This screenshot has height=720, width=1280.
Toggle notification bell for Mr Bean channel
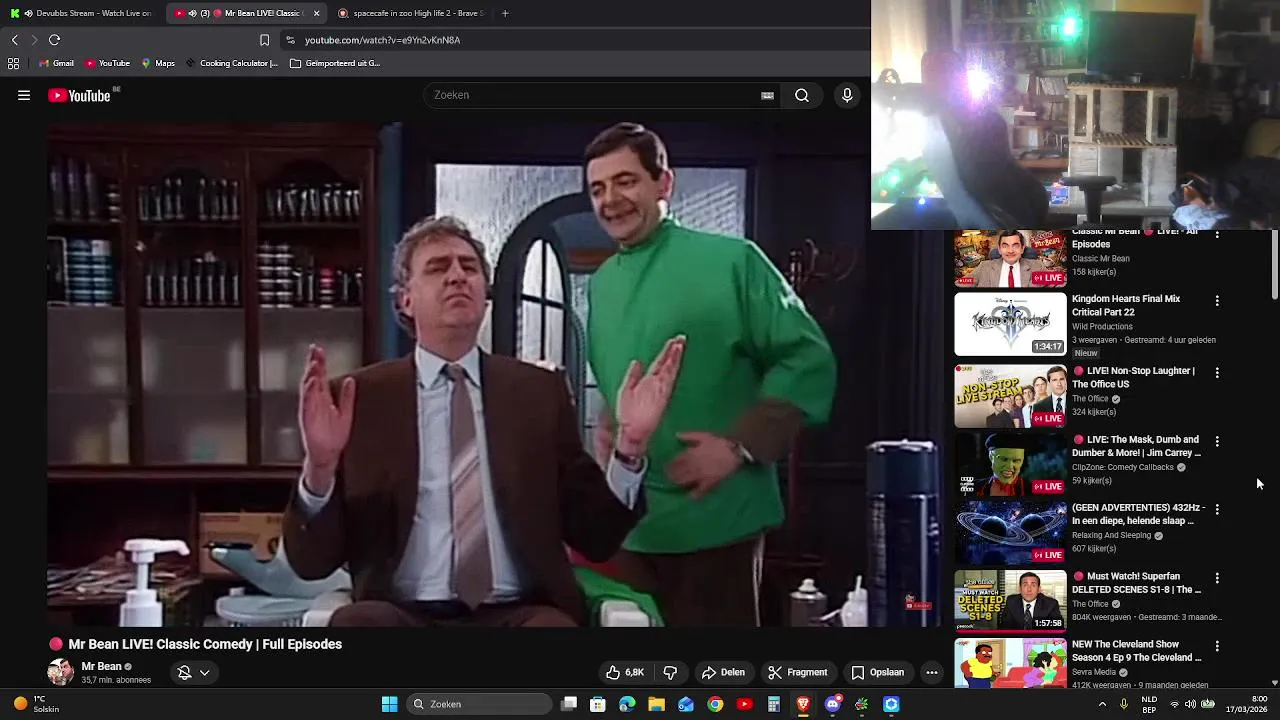pos(184,672)
